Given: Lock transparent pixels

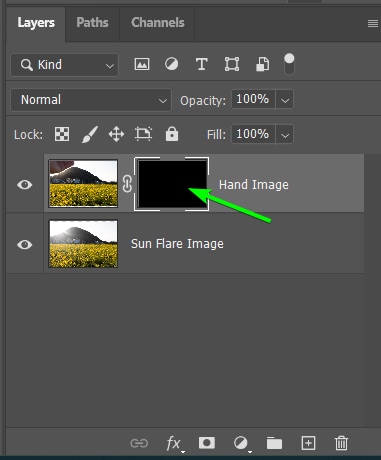Looking at the screenshot, I should 62,134.
